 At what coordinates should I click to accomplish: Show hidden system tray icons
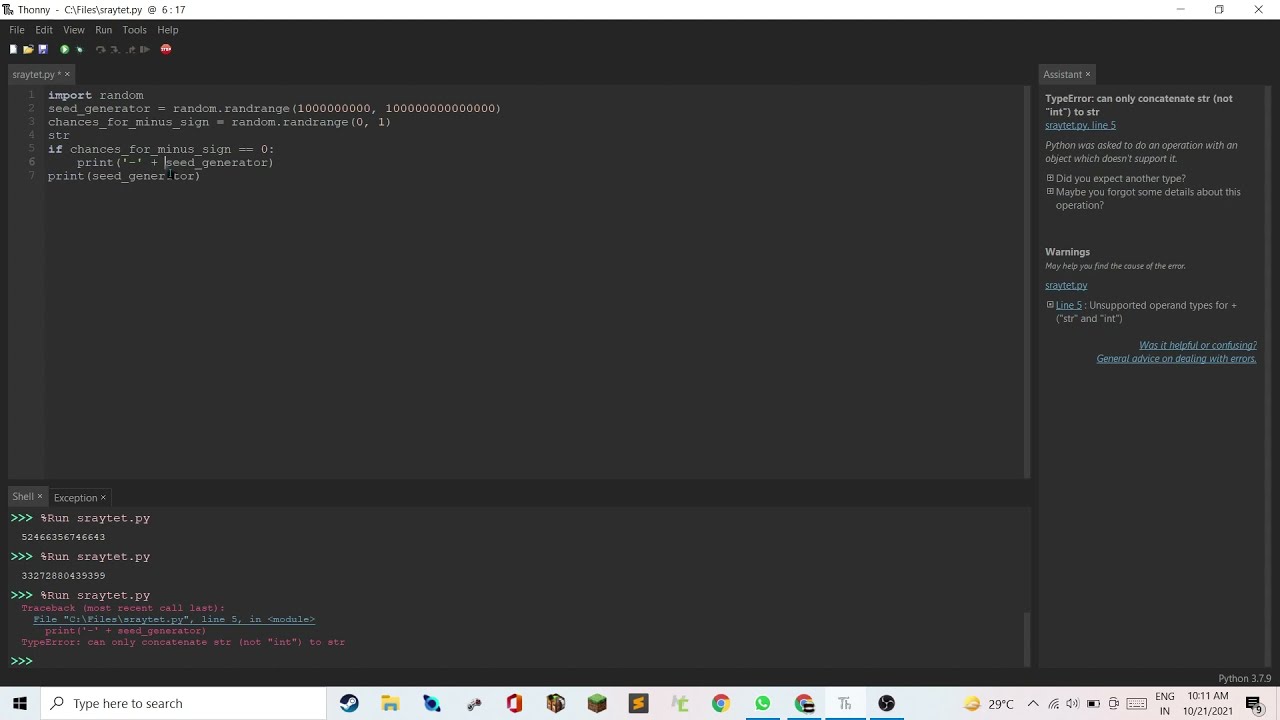tap(1033, 703)
